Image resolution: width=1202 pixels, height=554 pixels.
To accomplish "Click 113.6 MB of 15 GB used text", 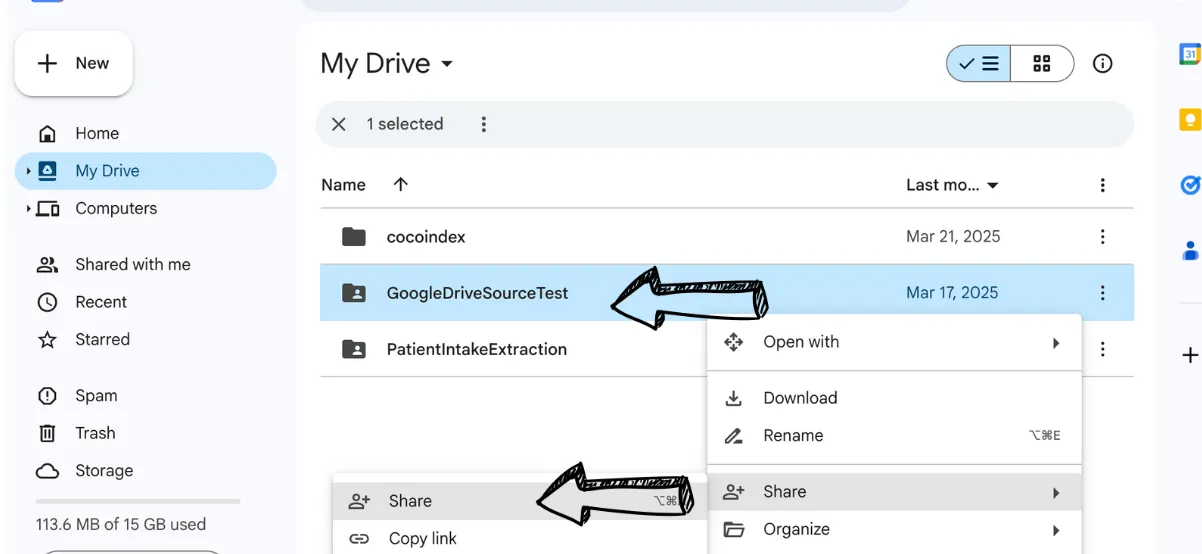I will 121,524.
